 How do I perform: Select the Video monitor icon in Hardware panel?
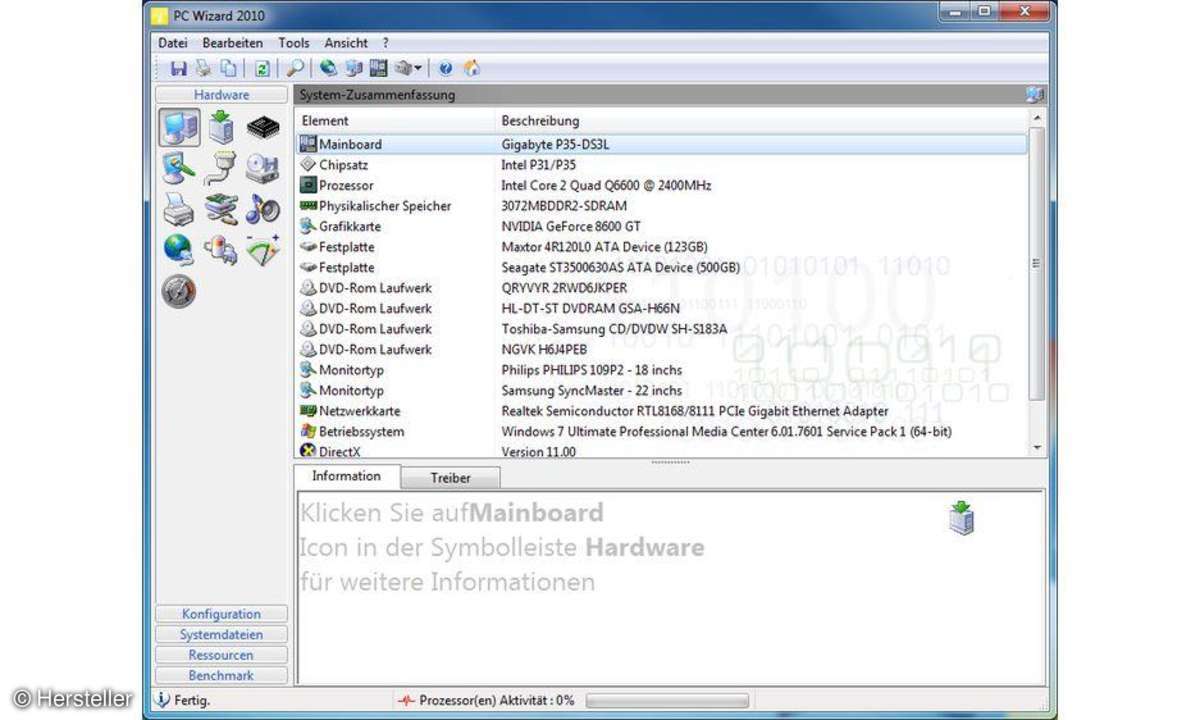(x=178, y=168)
